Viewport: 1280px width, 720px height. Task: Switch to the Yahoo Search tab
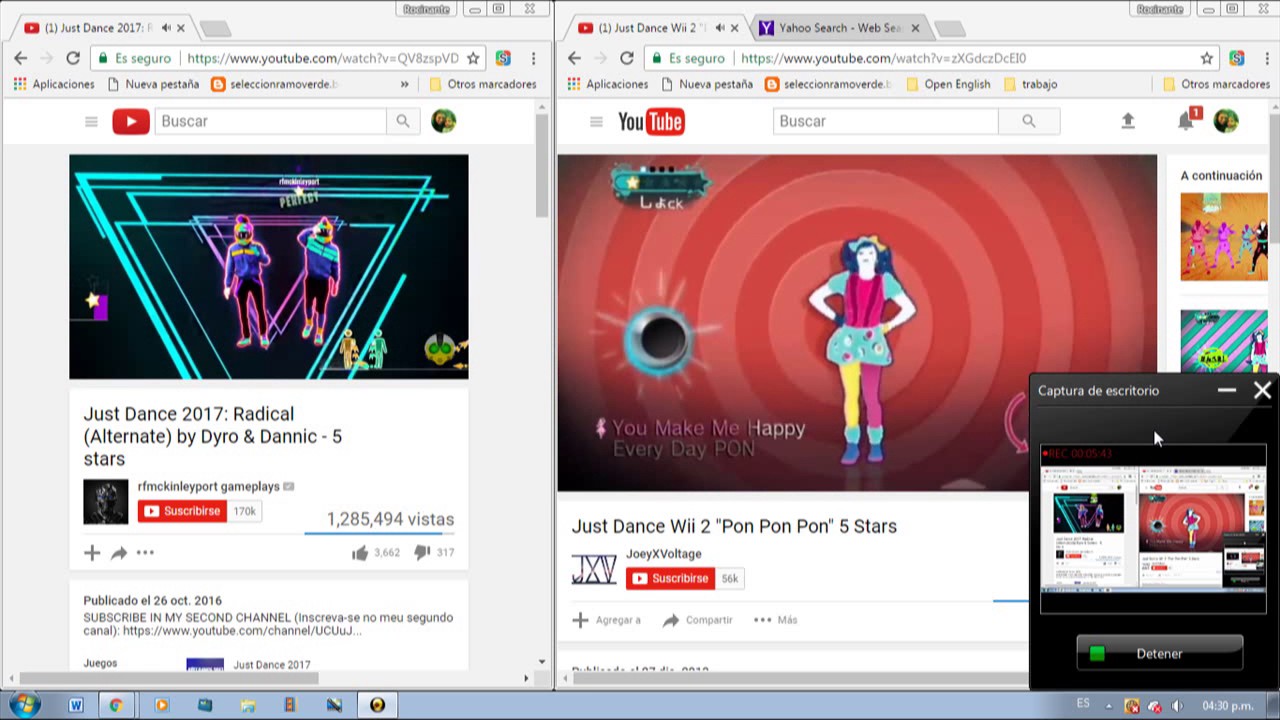[x=838, y=28]
